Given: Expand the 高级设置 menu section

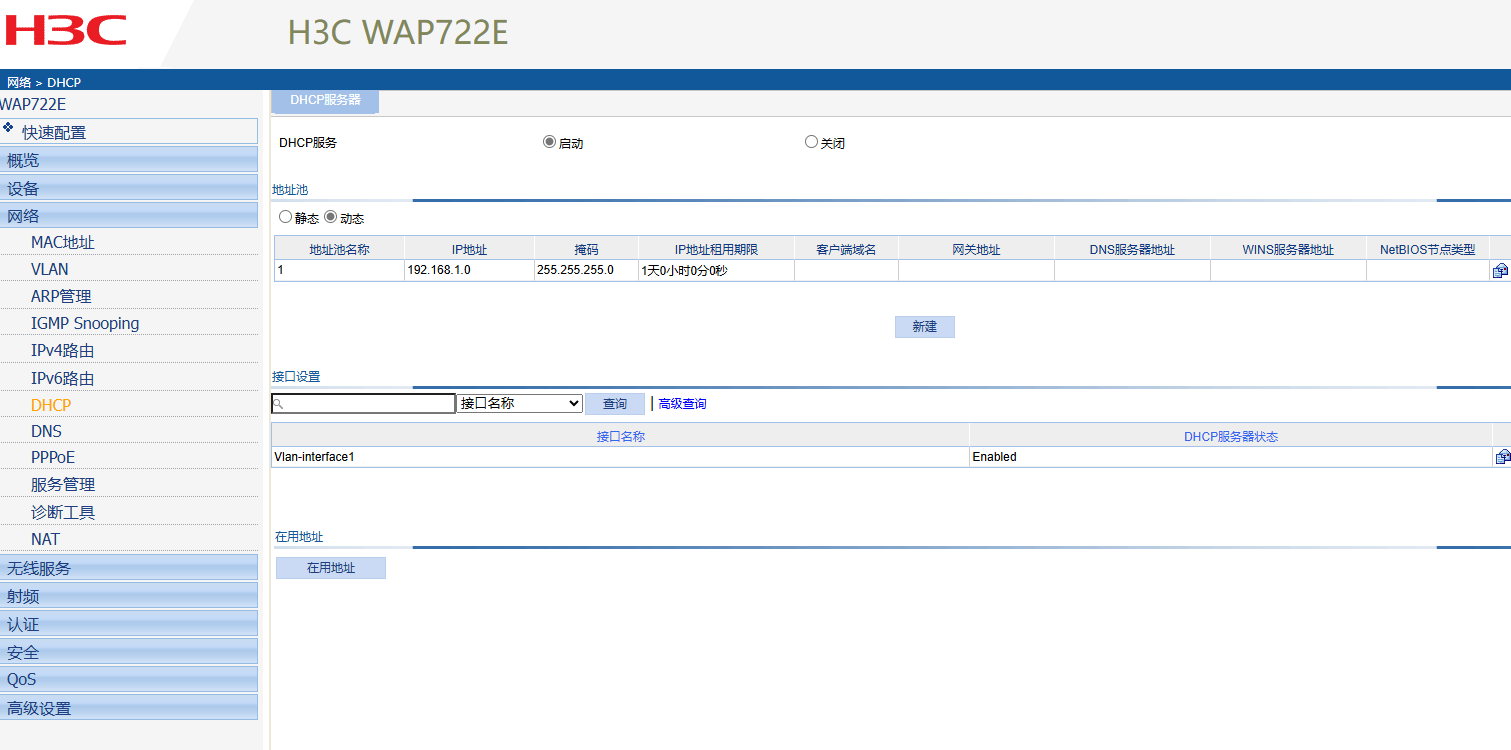Looking at the screenshot, I should pyautogui.click(x=129, y=708).
